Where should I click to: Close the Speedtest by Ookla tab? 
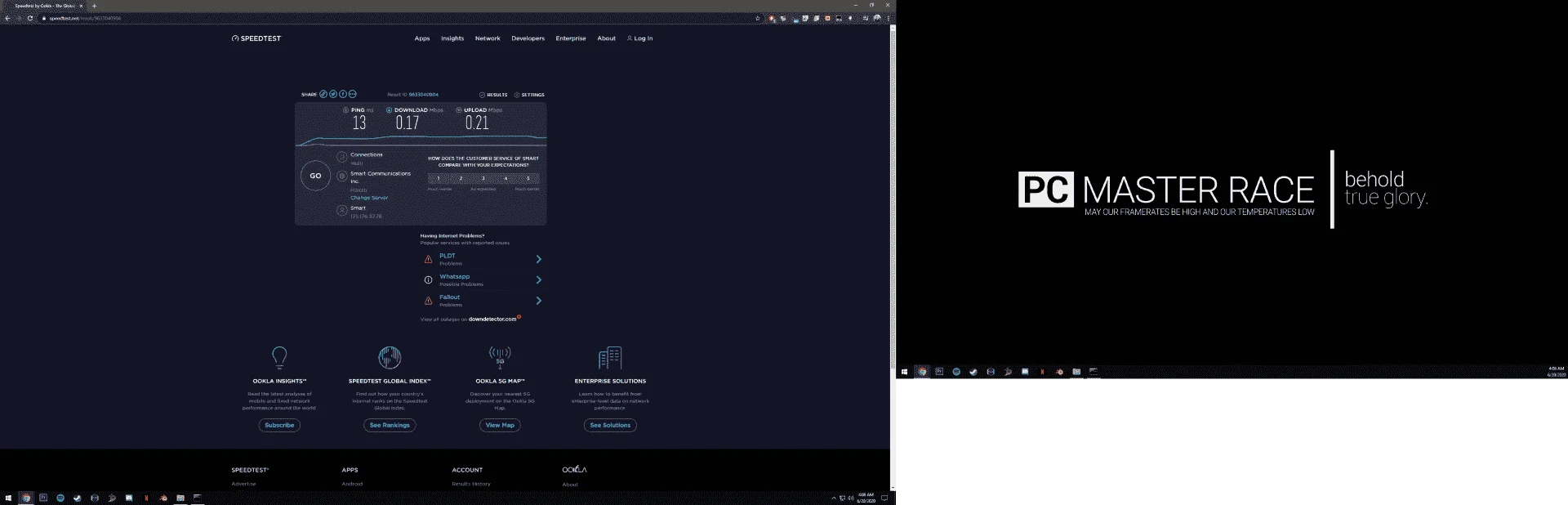81,6
